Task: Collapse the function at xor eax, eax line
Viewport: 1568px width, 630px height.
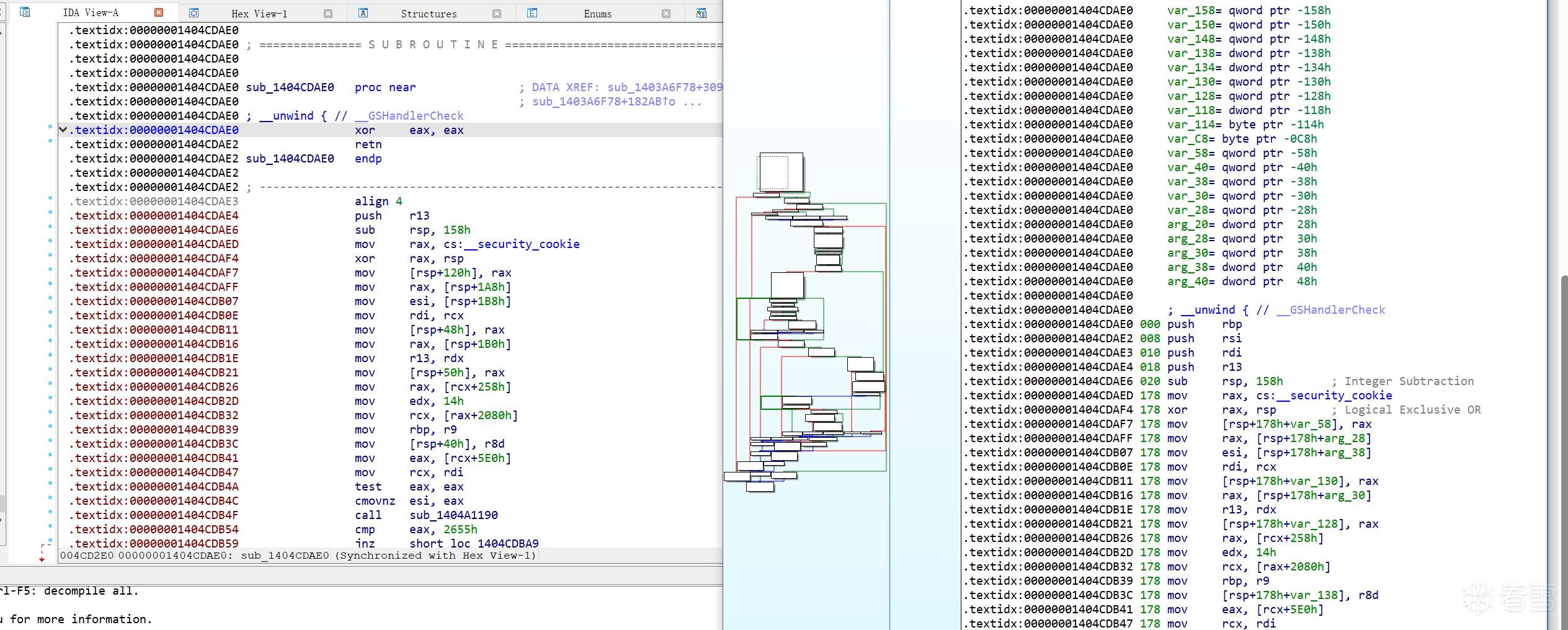Action: tap(63, 130)
